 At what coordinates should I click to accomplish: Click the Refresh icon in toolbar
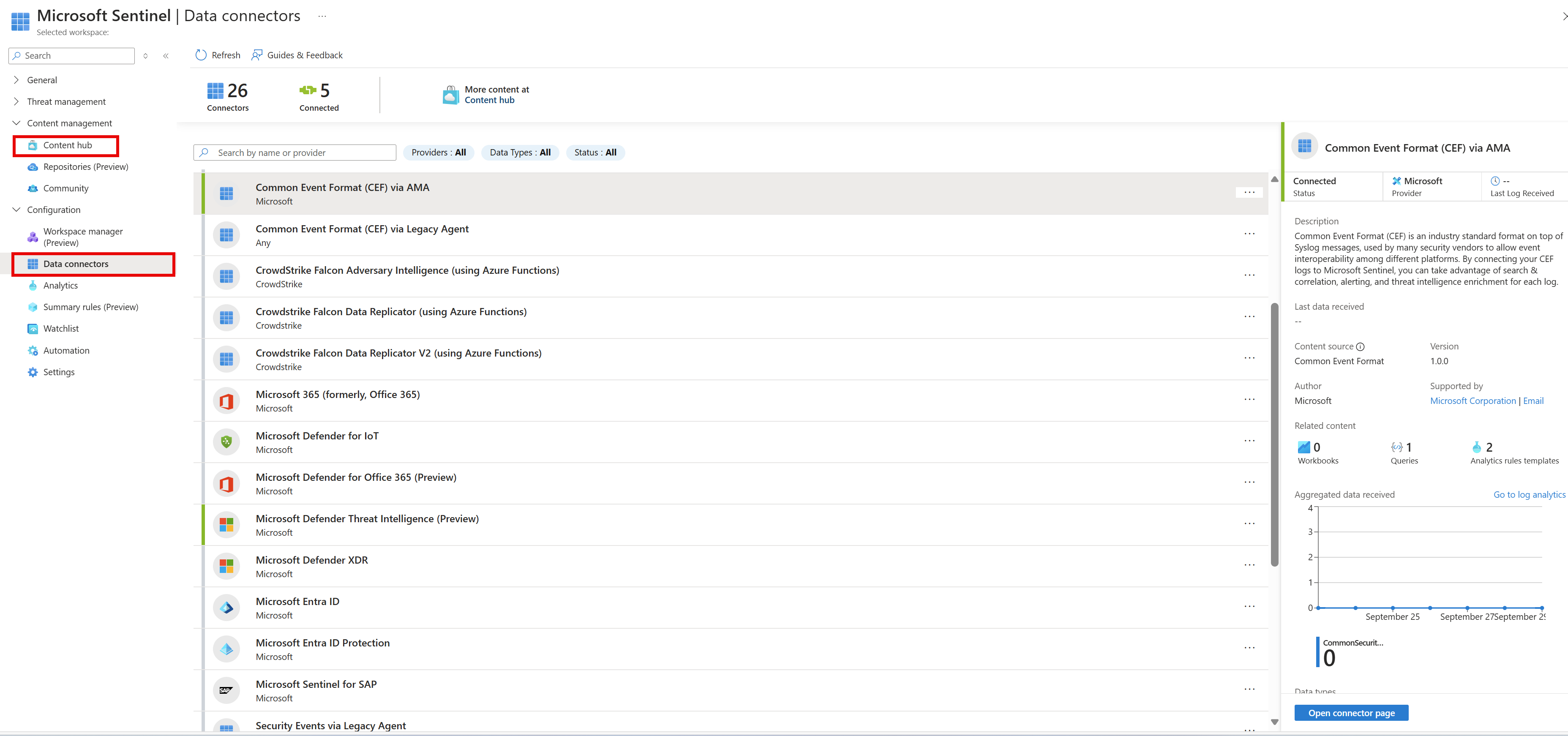[x=201, y=55]
